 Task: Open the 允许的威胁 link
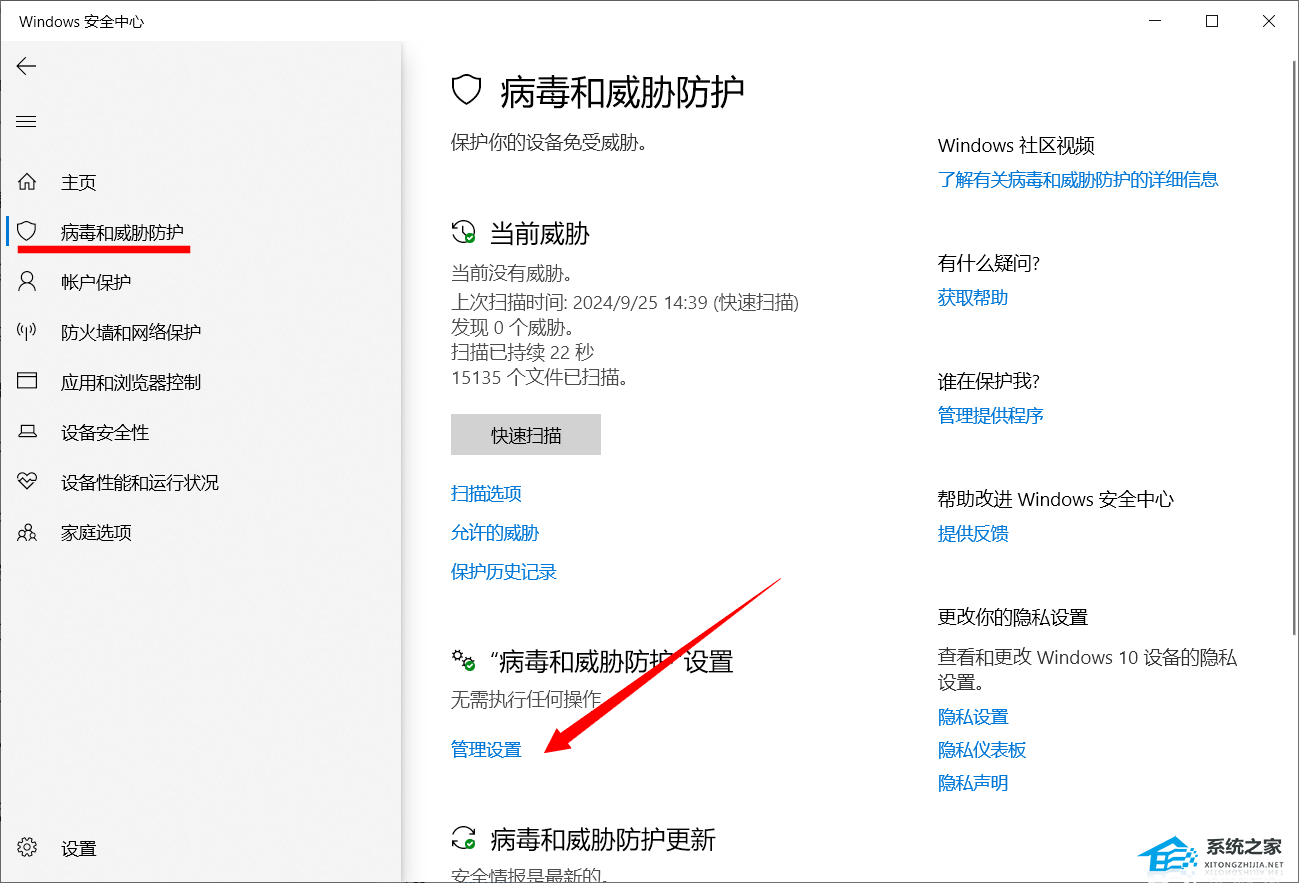pos(495,533)
